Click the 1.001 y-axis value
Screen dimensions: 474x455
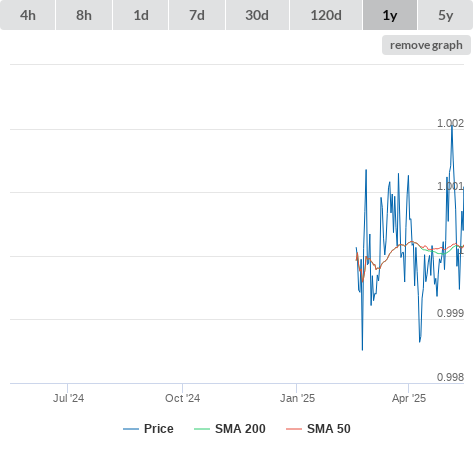pyautogui.click(x=450, y=186)
